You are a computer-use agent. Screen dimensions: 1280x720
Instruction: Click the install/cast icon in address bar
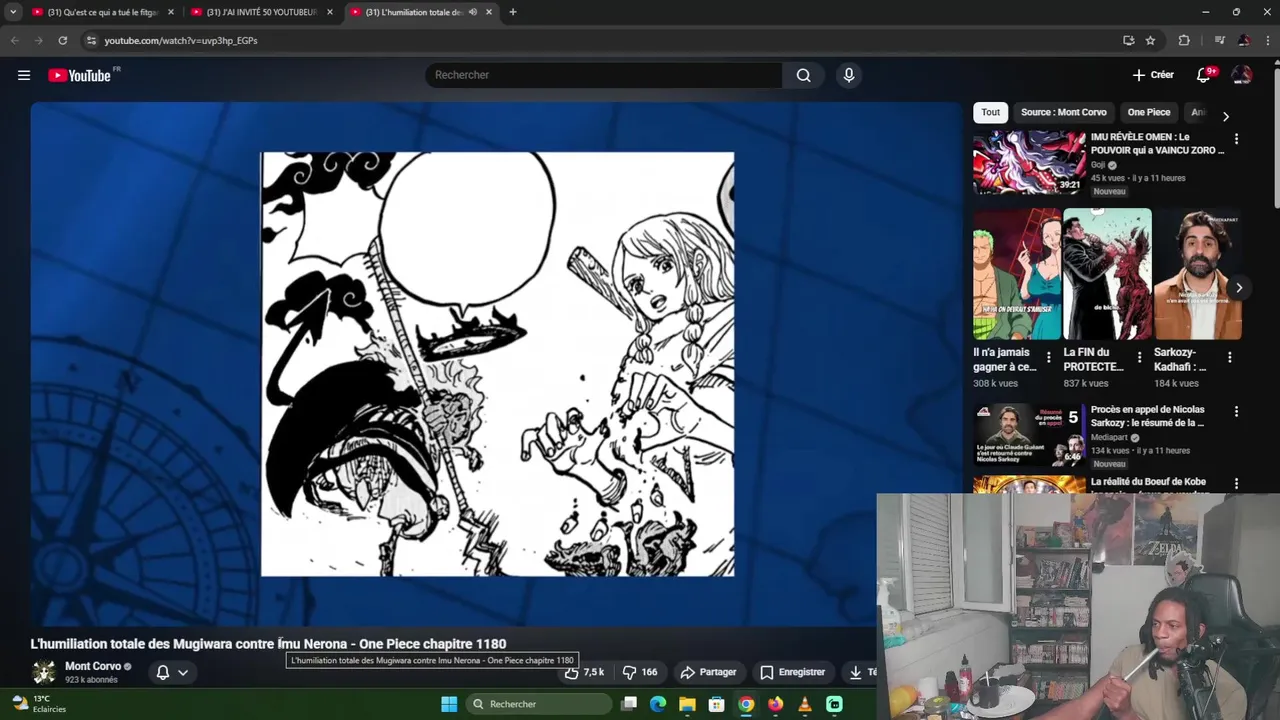(1128, 40)
